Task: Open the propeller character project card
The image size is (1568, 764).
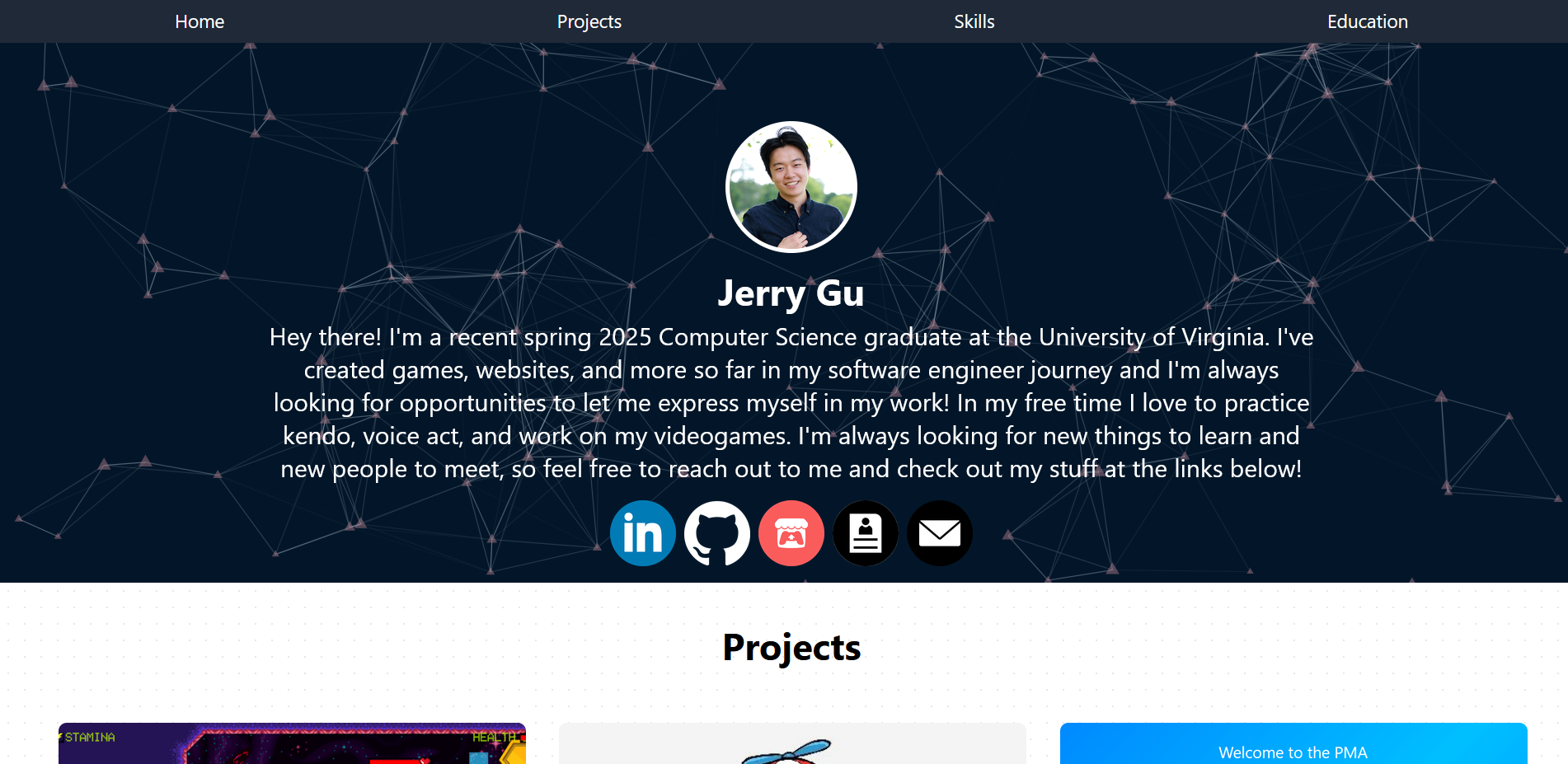Action: [x=792, y=743]
